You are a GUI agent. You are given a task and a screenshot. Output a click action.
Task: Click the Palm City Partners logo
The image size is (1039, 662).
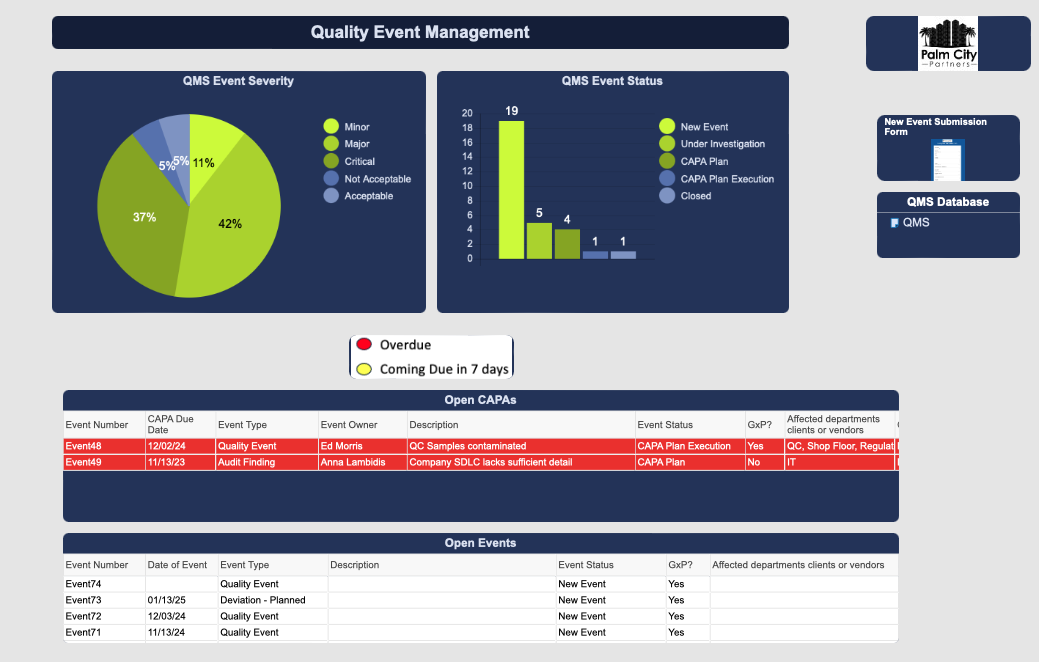[948, 45]
